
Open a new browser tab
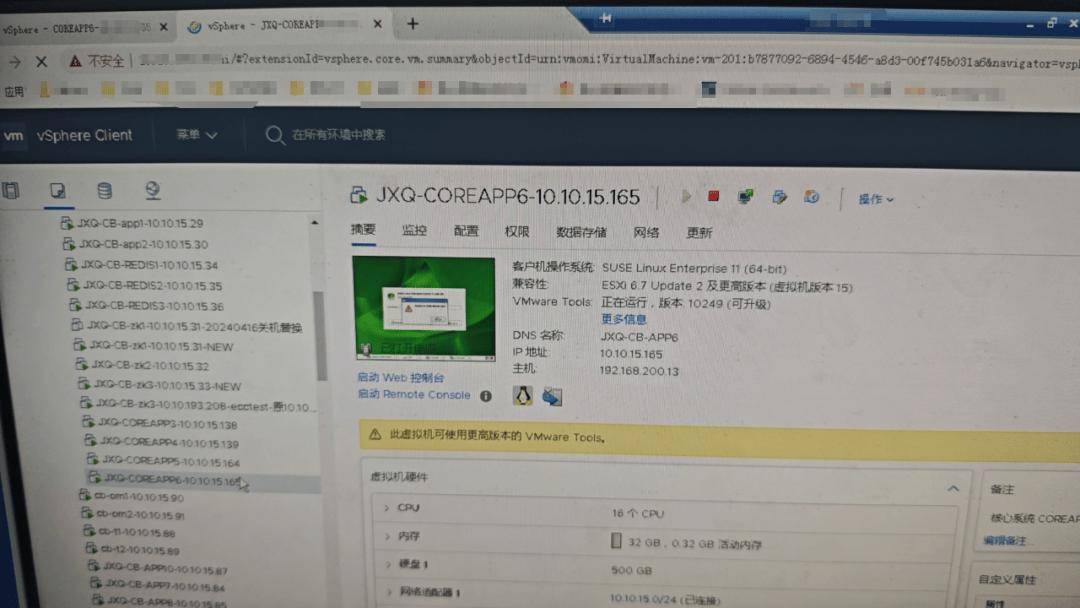(x=413, y=24)
